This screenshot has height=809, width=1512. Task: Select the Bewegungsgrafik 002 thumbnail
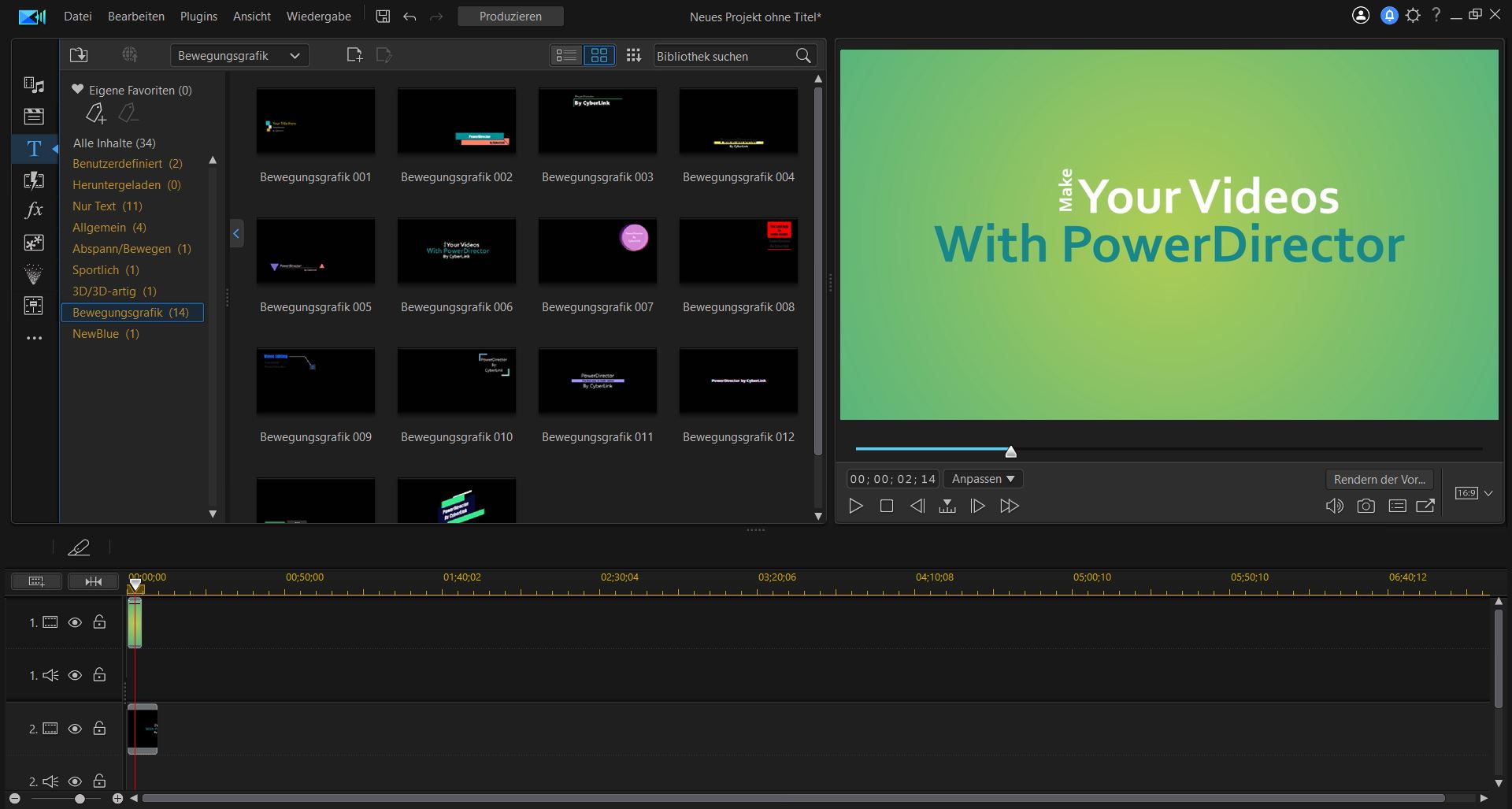(x=457, y=121)
